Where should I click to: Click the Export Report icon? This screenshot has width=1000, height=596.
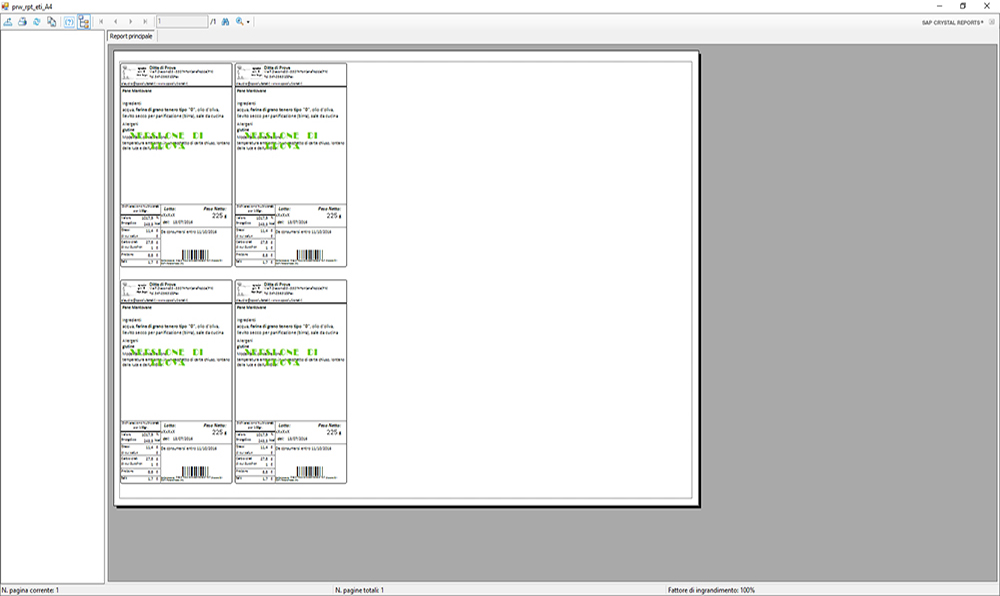(x=8, y=22)
